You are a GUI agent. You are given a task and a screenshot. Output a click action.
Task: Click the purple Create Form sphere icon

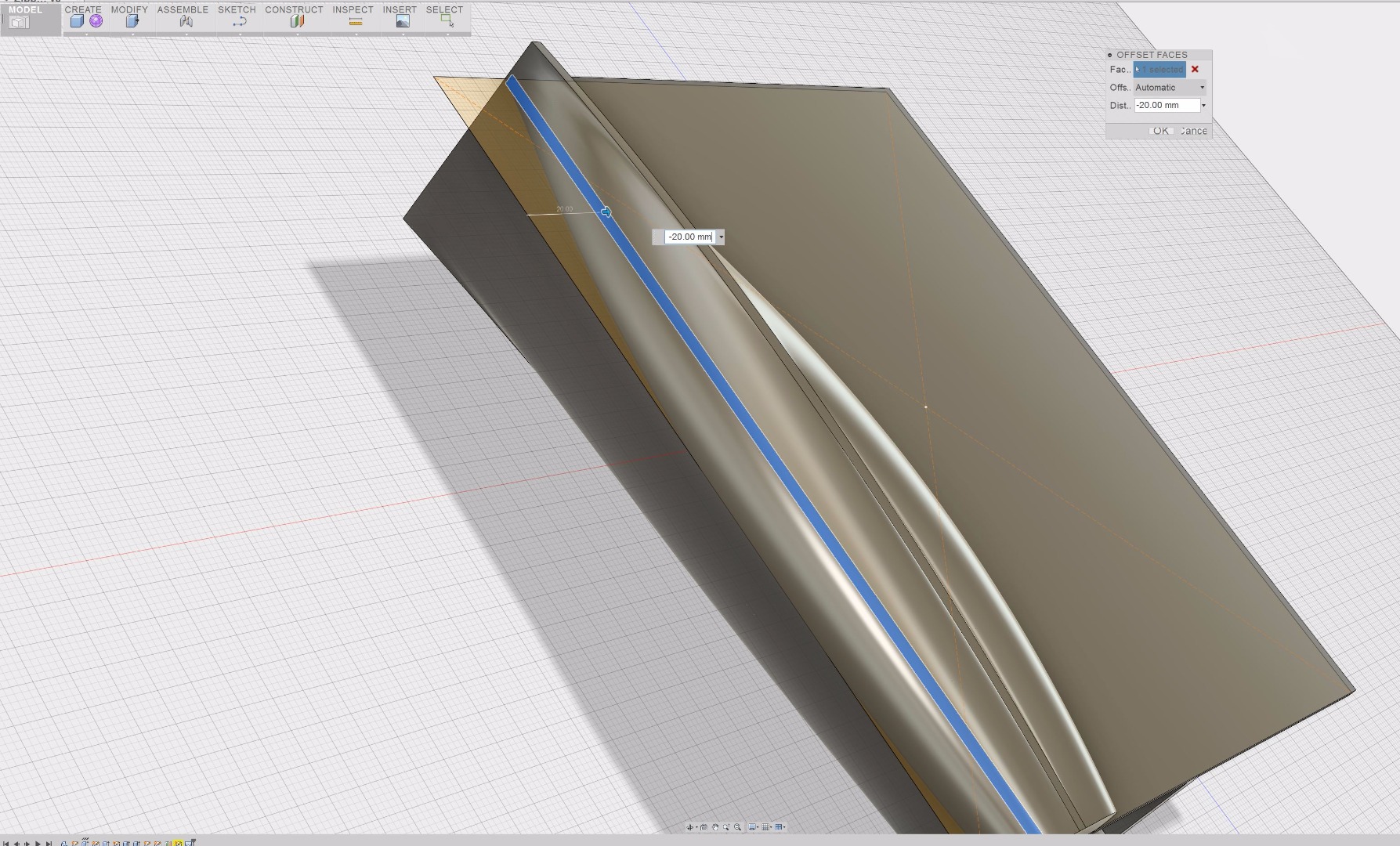[96, 21]
